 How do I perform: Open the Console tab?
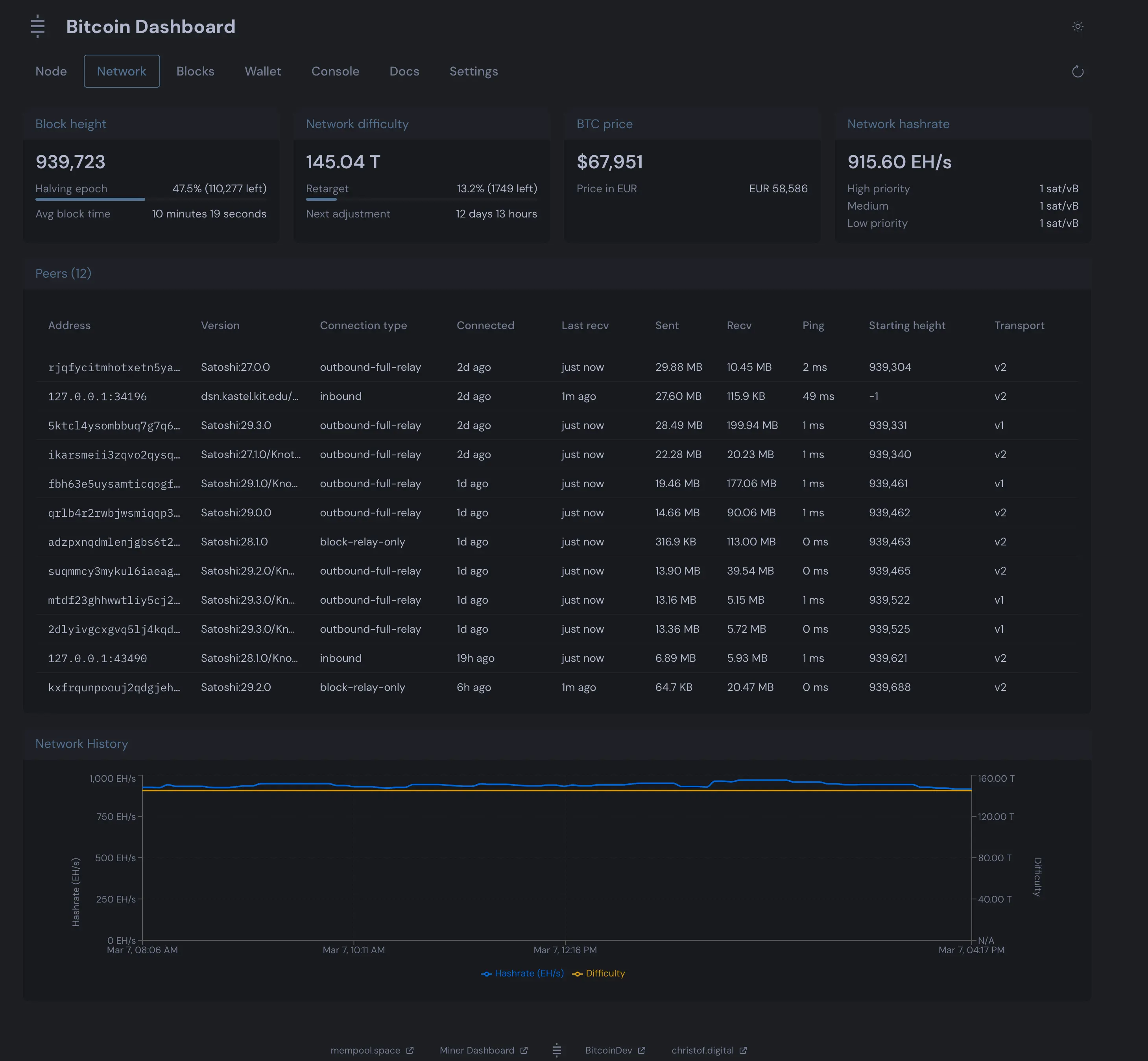pyautogui.click(x=335, y=71)
